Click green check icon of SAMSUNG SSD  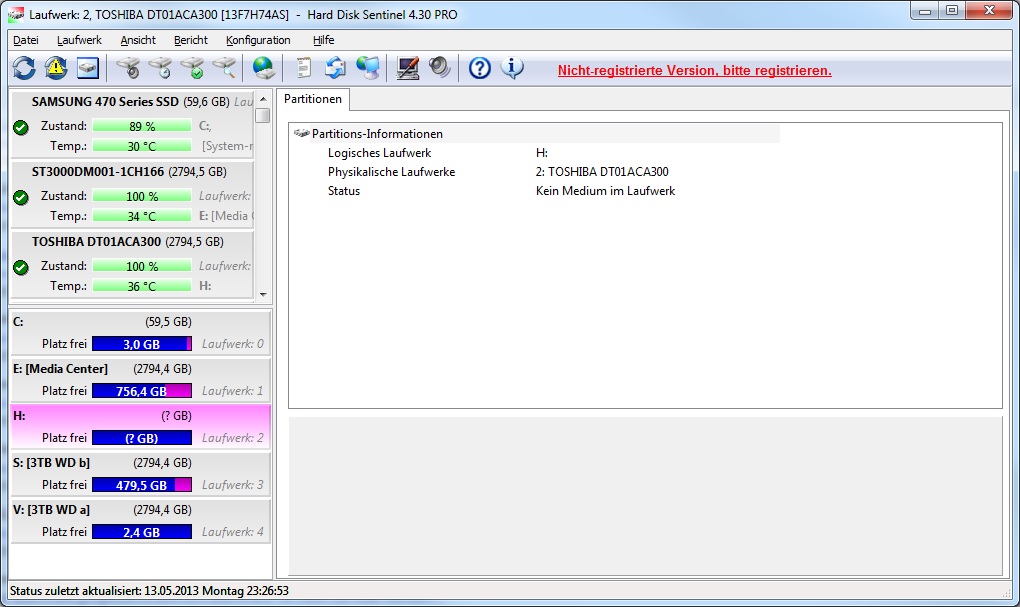21,127
